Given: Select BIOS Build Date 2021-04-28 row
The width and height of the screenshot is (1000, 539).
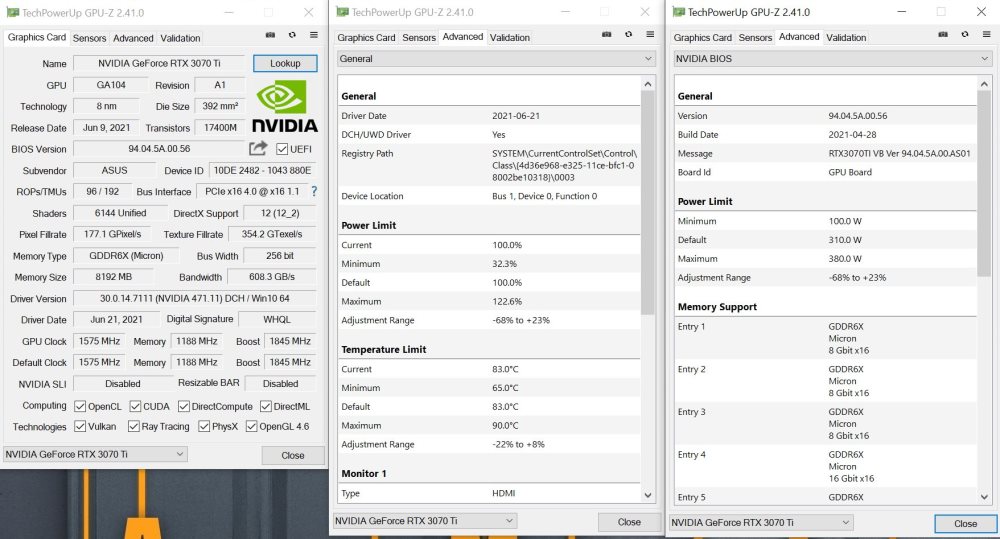Looking at the screenshot, I should (x=825, y=135).
